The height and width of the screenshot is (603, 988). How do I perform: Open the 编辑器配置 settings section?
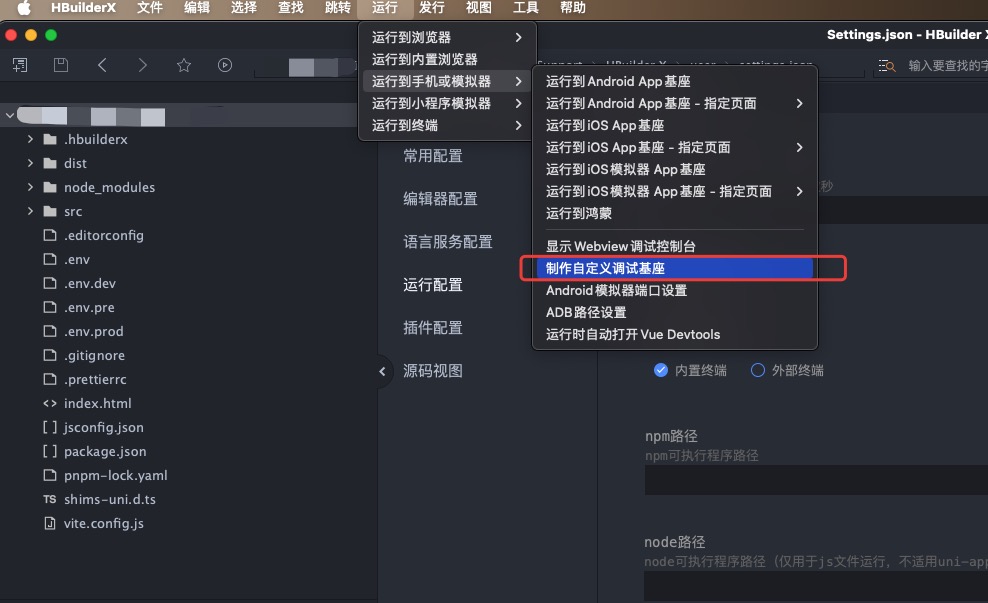click(440, 199)
